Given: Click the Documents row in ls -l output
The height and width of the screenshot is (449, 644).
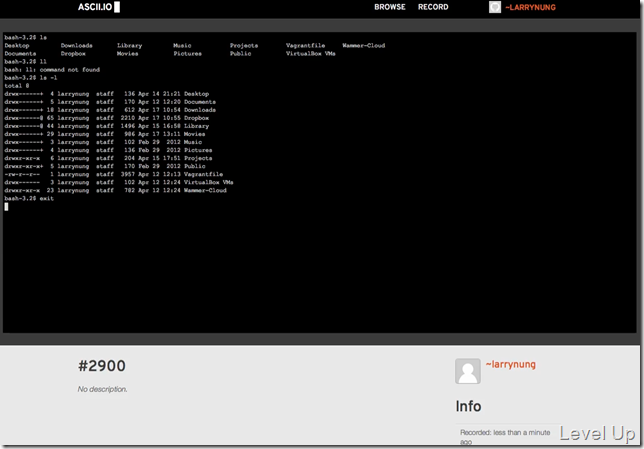Looking at the screenshot, I should pyautogui.click(x=110, y=102).
